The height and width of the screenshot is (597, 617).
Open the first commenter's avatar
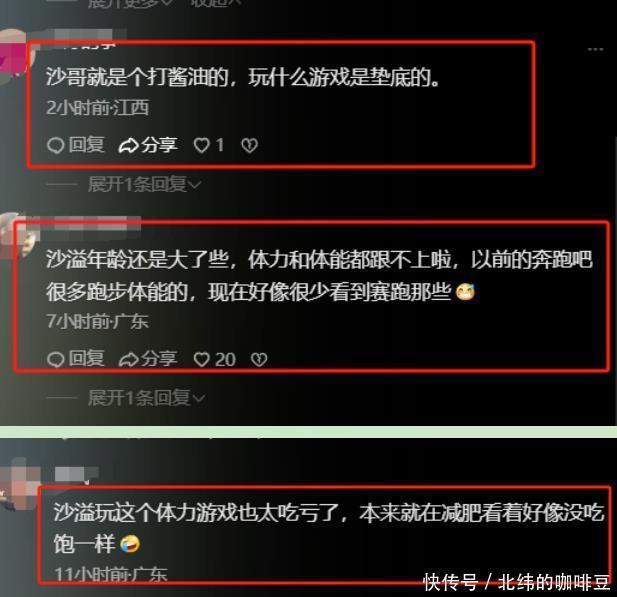click(13, 57)
